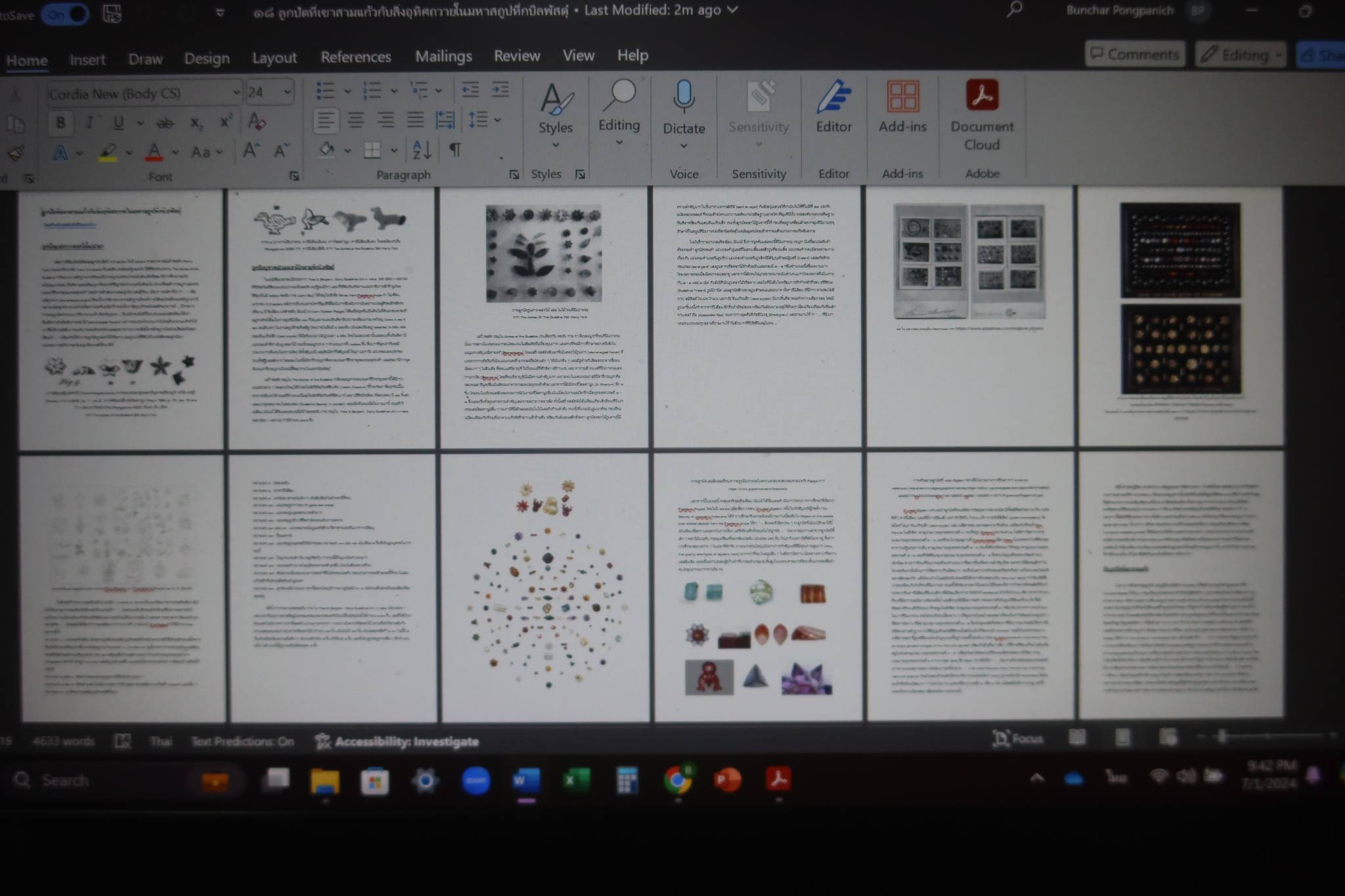Show paragraph marks with the pilcrow icon
The height and width of the screenshot is (896, 1345).
coord(454,150)
